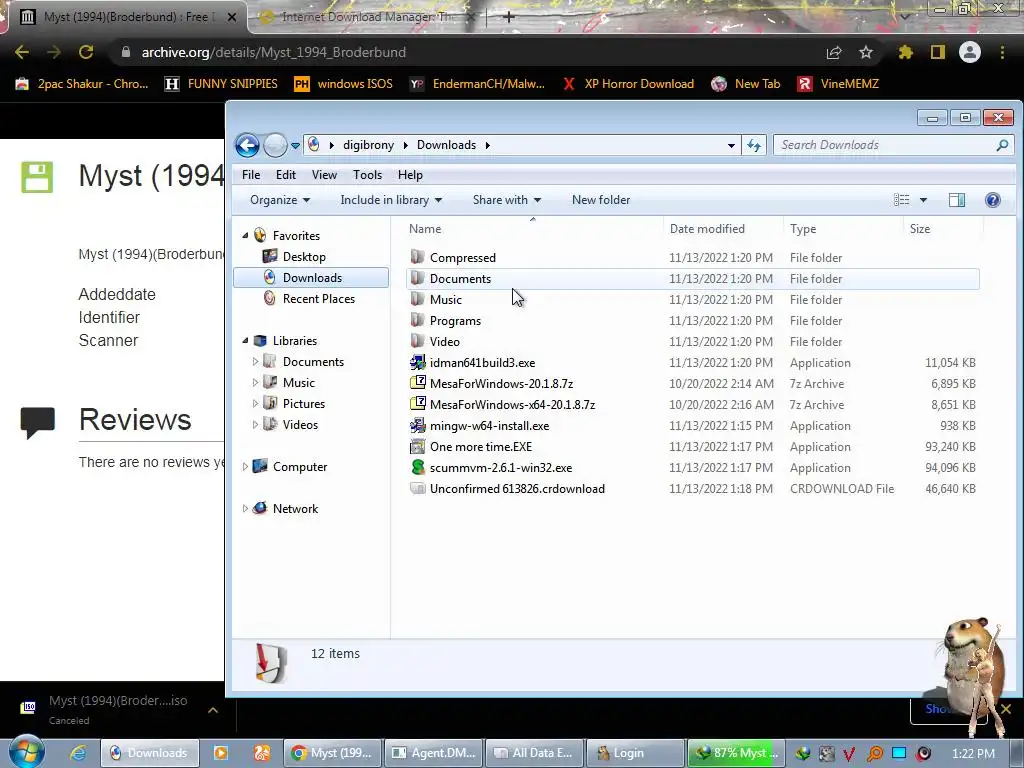
Task: Click the change view icon
Action: click(x=902, y=200)
